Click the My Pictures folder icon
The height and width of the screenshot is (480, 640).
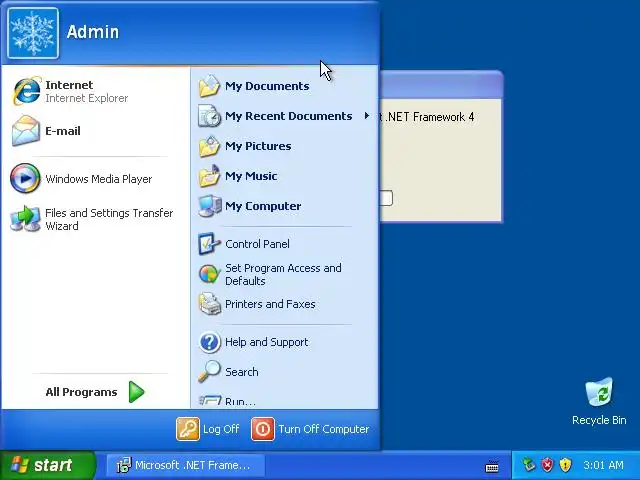coord(209,146)
